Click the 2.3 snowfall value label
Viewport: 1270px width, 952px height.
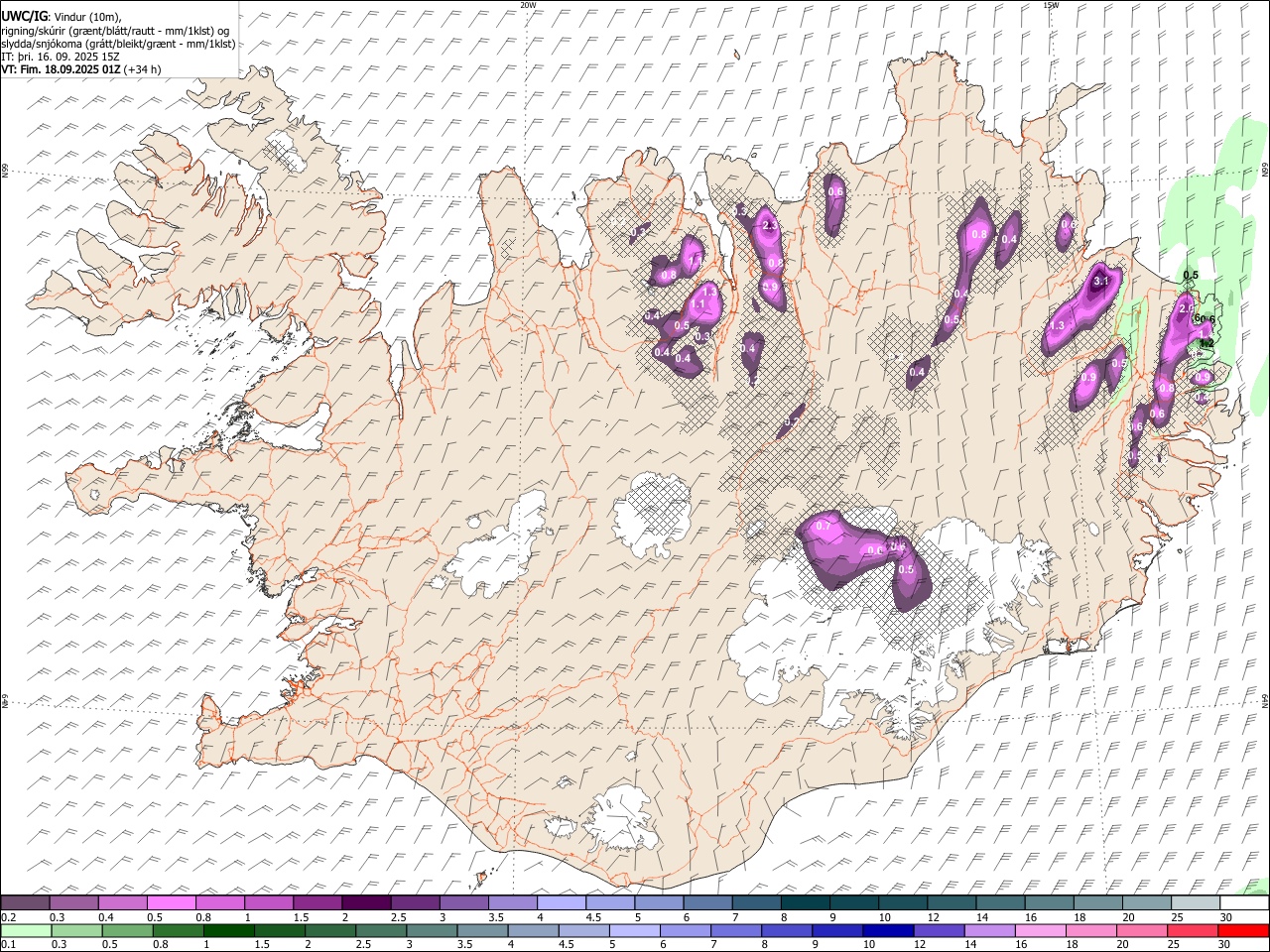coord(770,226)
